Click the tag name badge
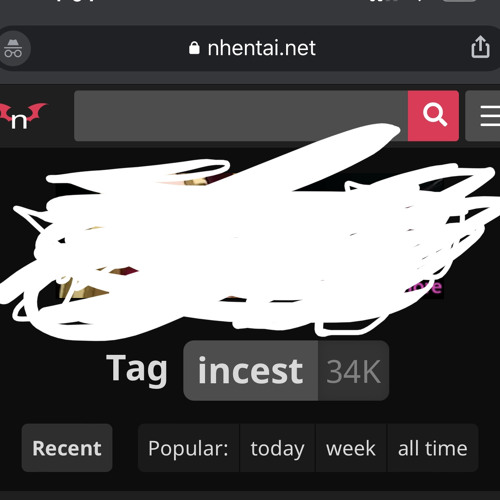 pyautogui.click(x=251, y=371)
